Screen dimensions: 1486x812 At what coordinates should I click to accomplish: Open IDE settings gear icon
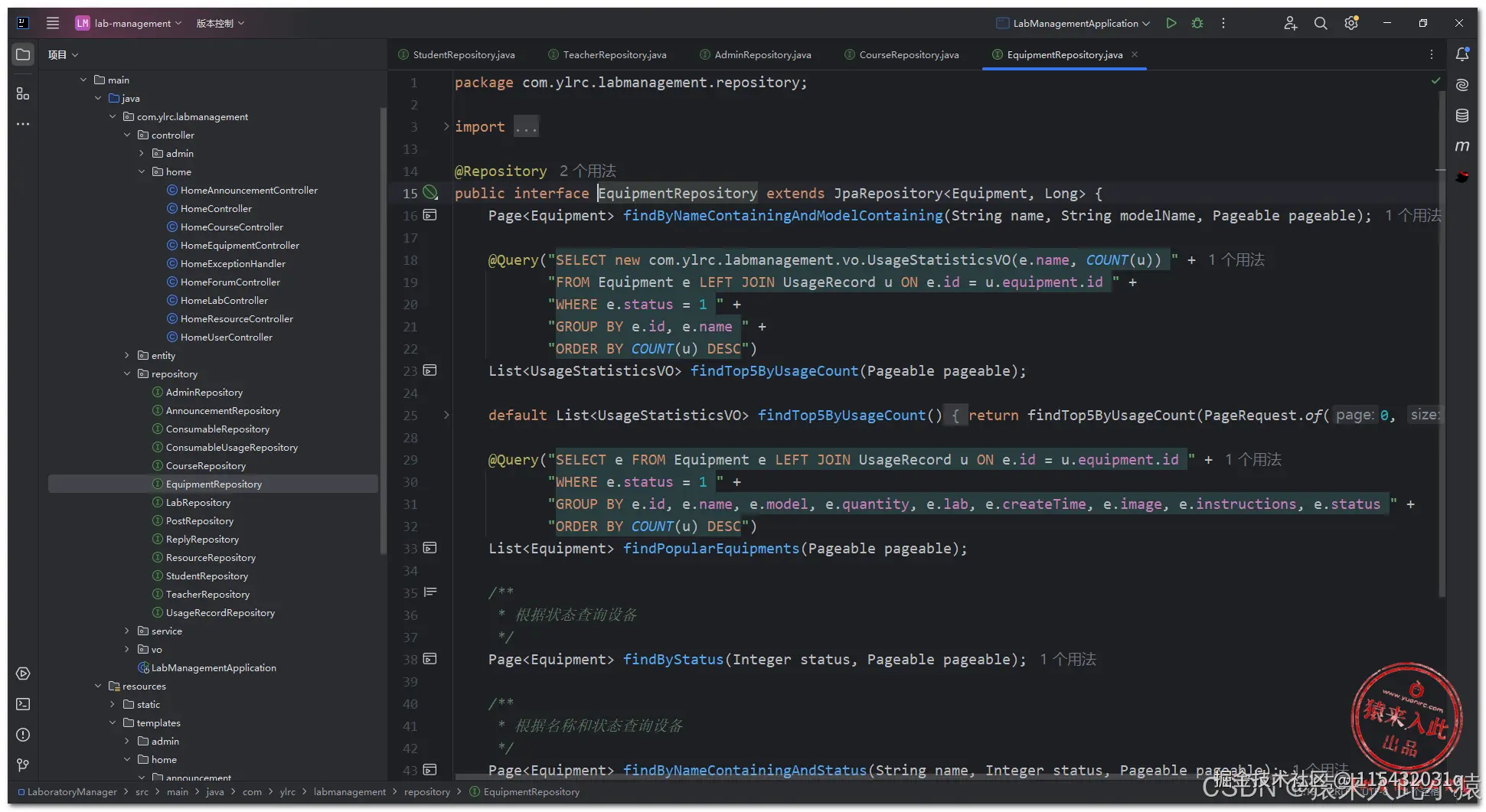[x=1351, y=23]
